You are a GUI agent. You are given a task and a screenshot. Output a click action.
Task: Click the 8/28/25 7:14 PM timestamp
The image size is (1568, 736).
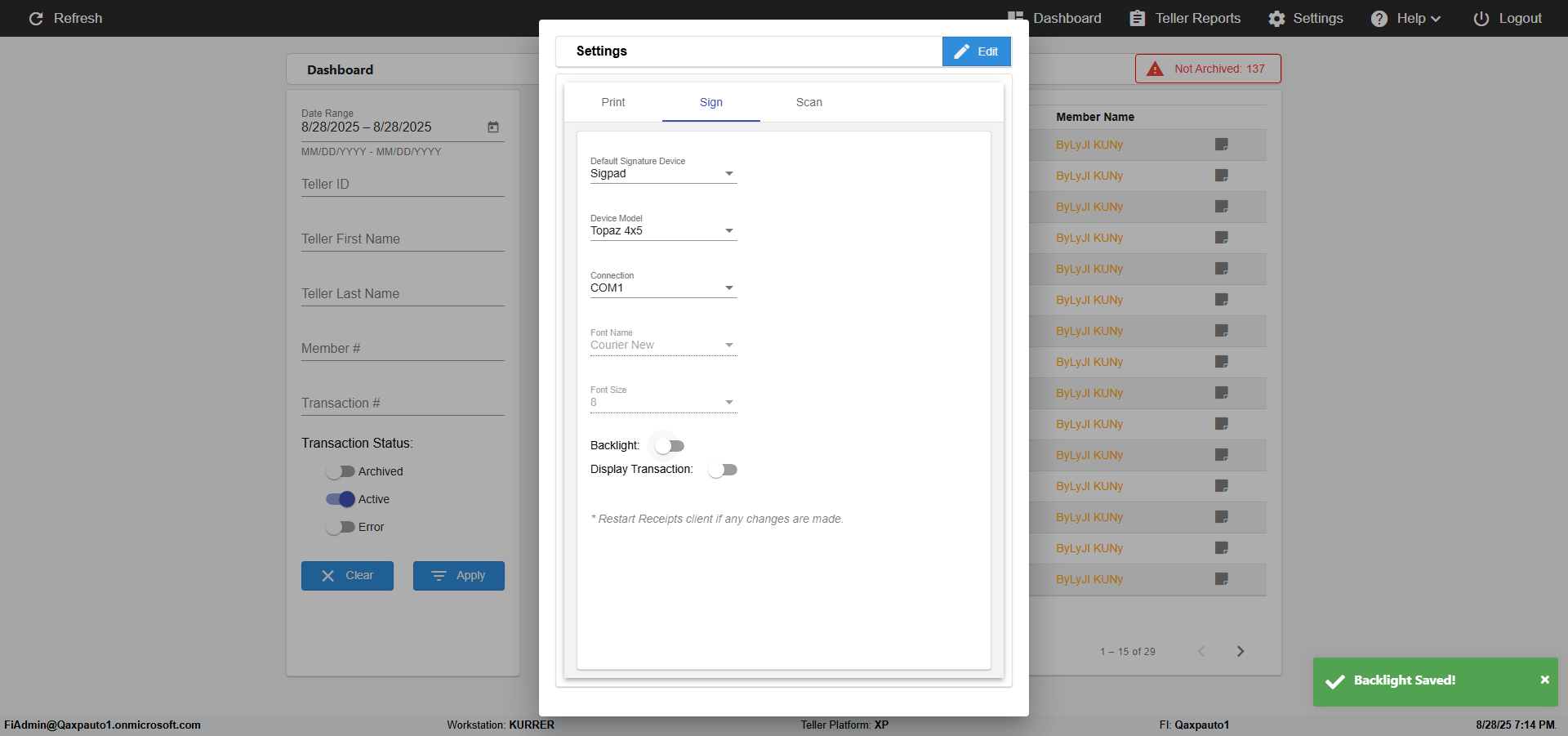pos(1515,725)
